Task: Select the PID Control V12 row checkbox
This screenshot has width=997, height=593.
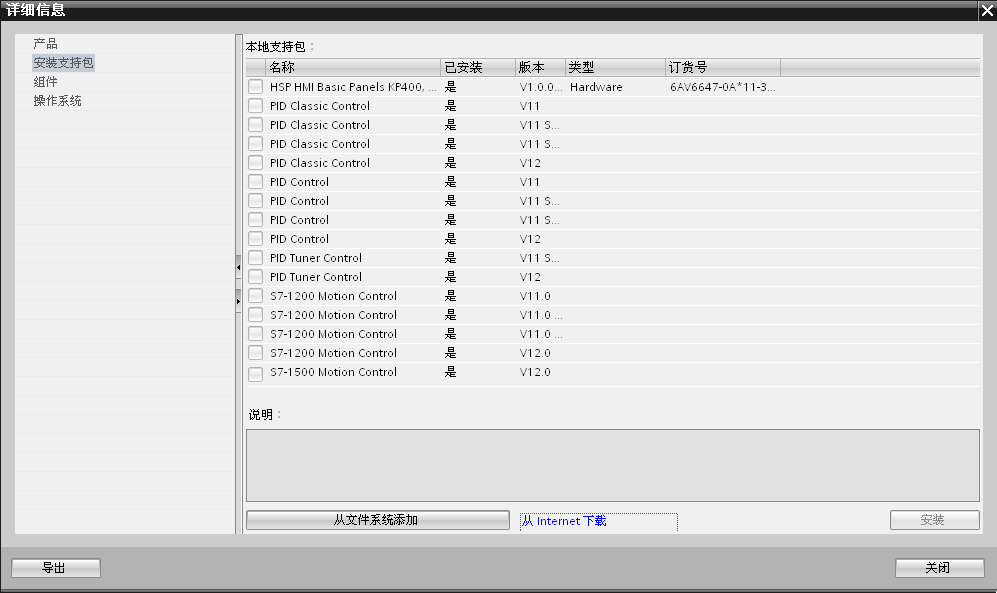Action: tap(256, 239)
